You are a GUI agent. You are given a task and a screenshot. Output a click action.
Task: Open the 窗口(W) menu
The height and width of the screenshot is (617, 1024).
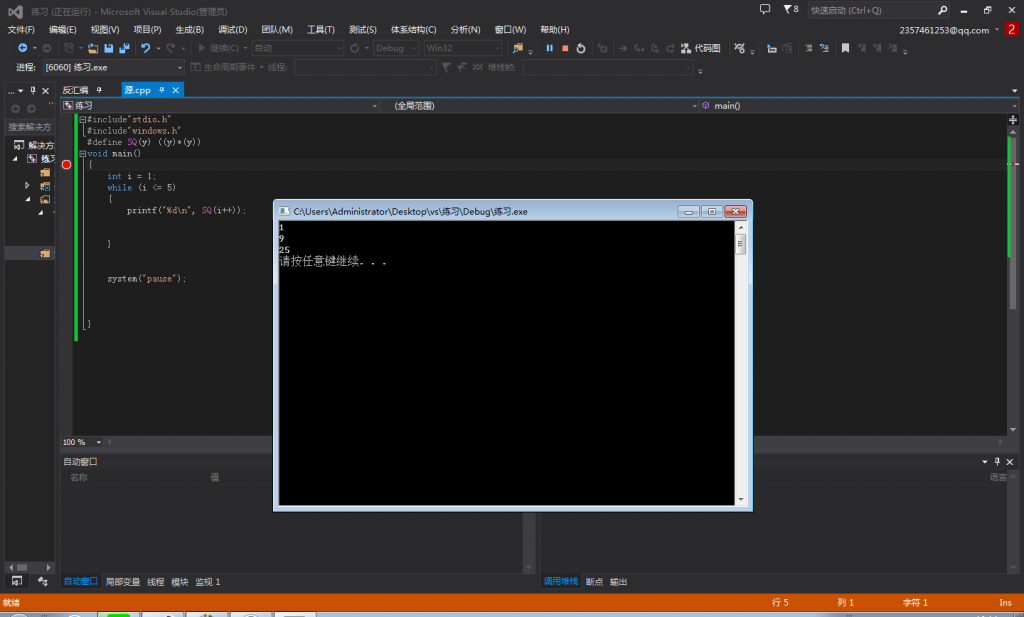510,30
